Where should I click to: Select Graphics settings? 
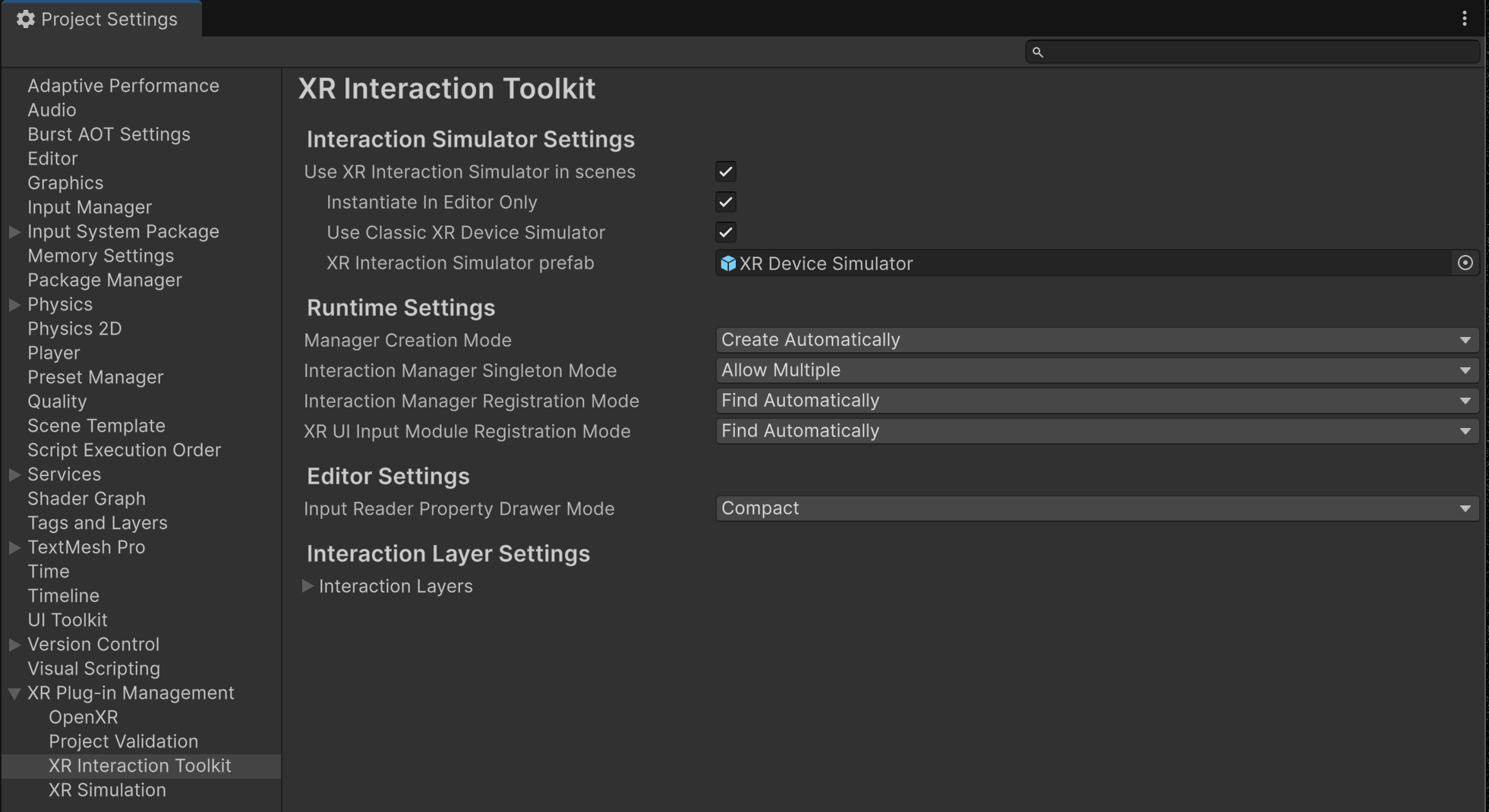pyautogui.click(x=65, y=183)
